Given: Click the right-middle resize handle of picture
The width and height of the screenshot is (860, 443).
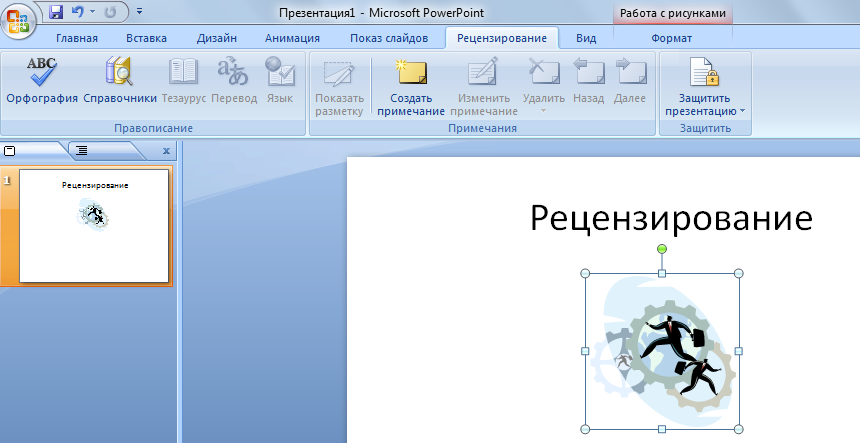Looking at the screenshot, I should click(738, 351).
